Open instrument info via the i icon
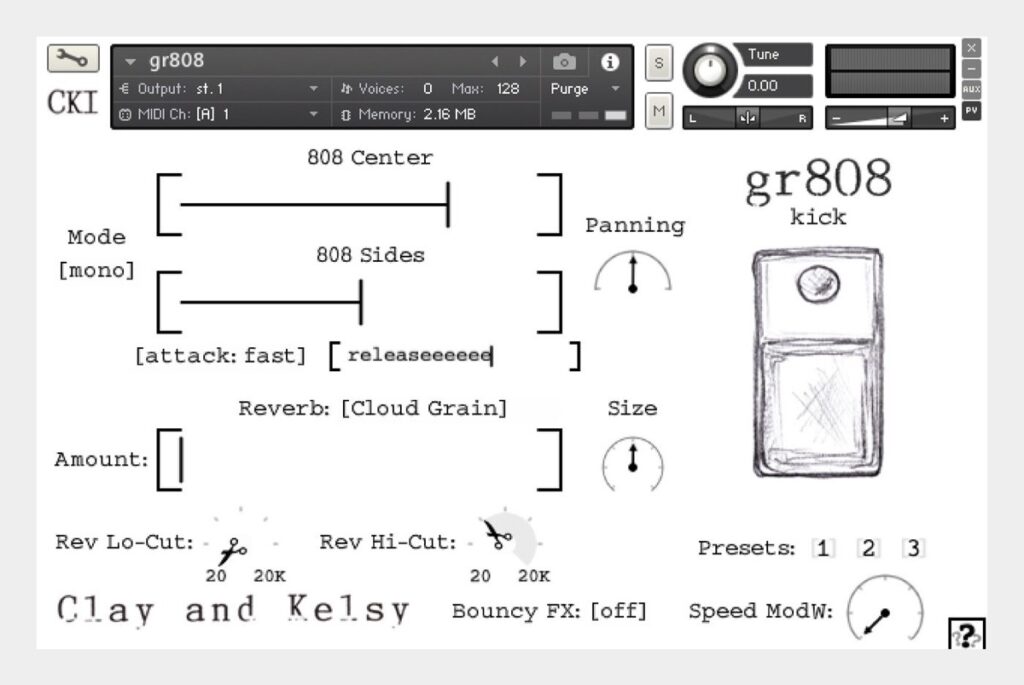This screenshot has width=1024, height=685. 611,61
